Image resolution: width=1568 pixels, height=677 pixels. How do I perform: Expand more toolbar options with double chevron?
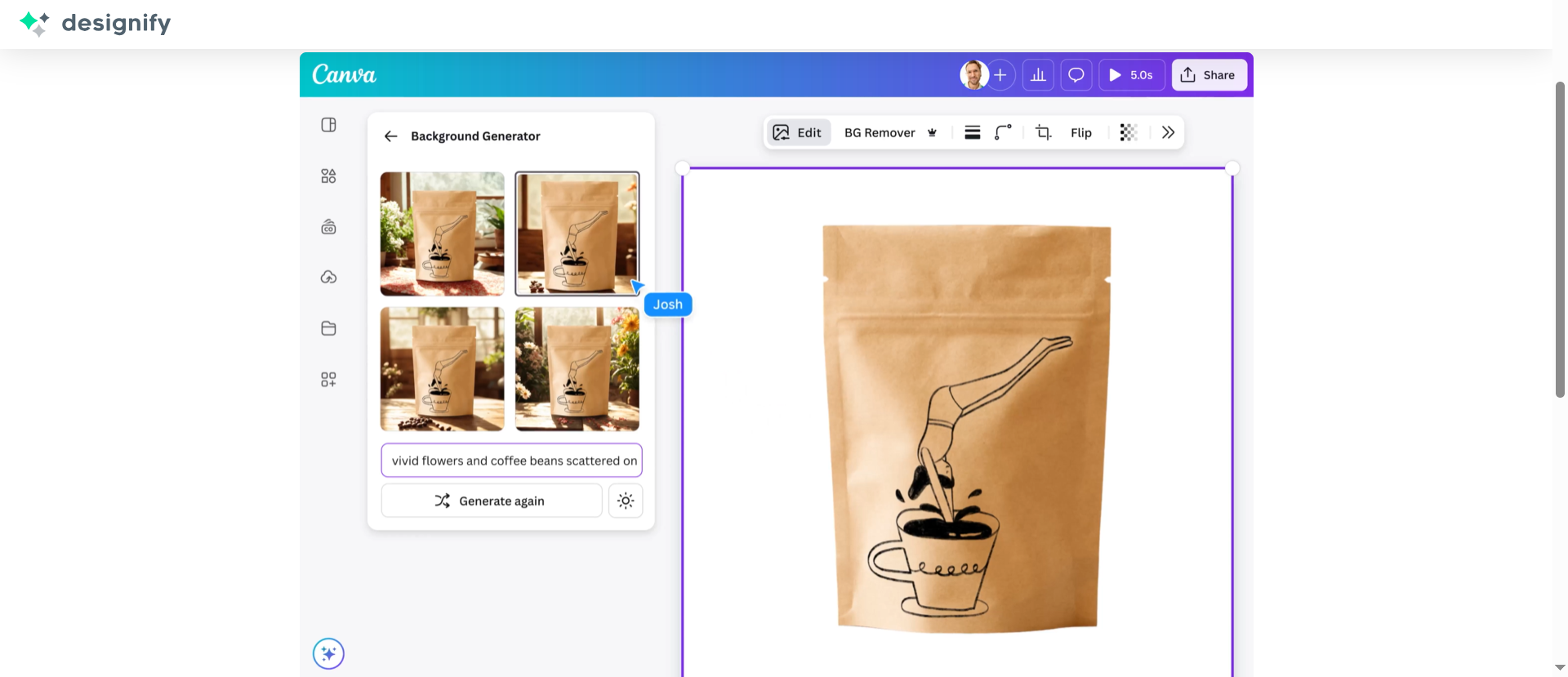(1168, 132)
